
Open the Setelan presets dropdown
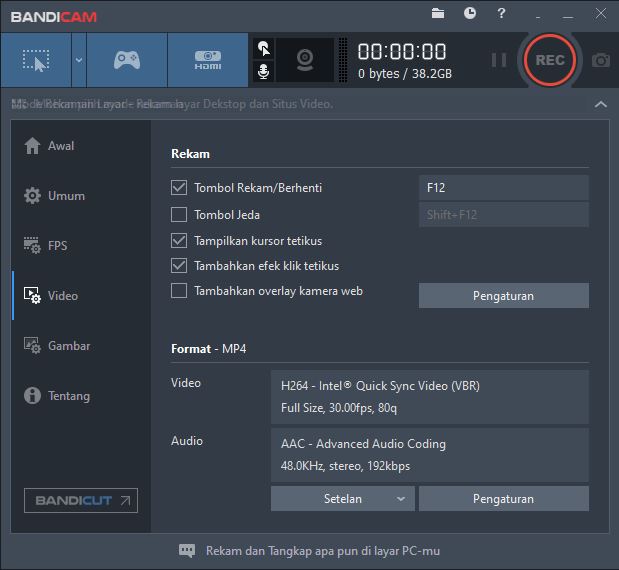click(343, 499)
